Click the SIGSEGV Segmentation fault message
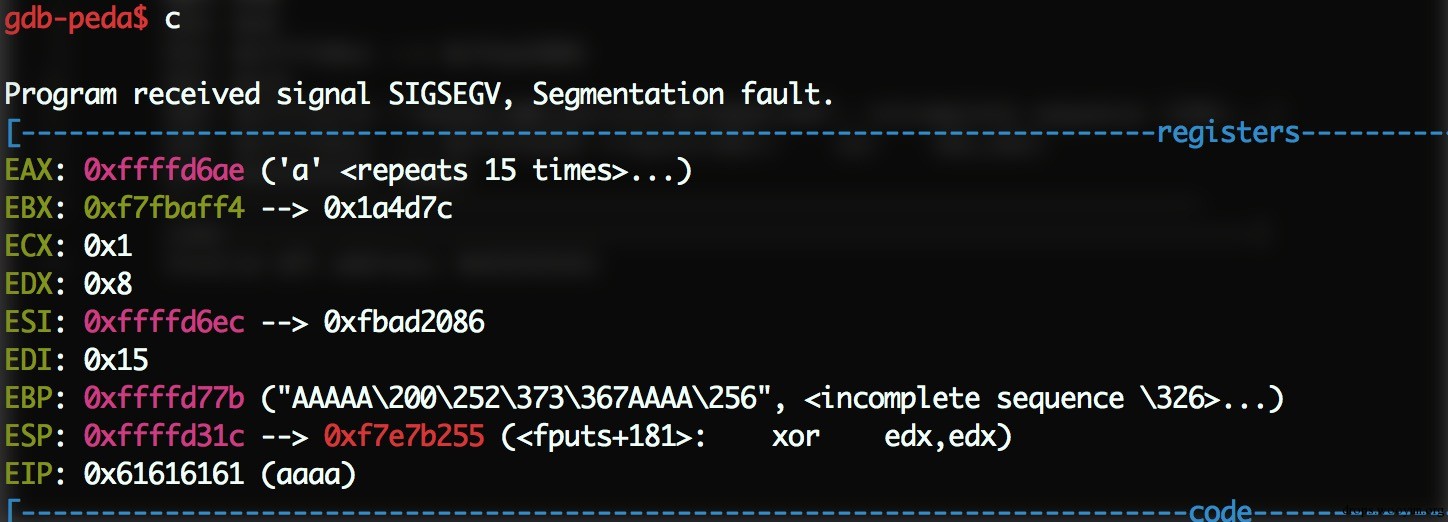 (419, 96)
